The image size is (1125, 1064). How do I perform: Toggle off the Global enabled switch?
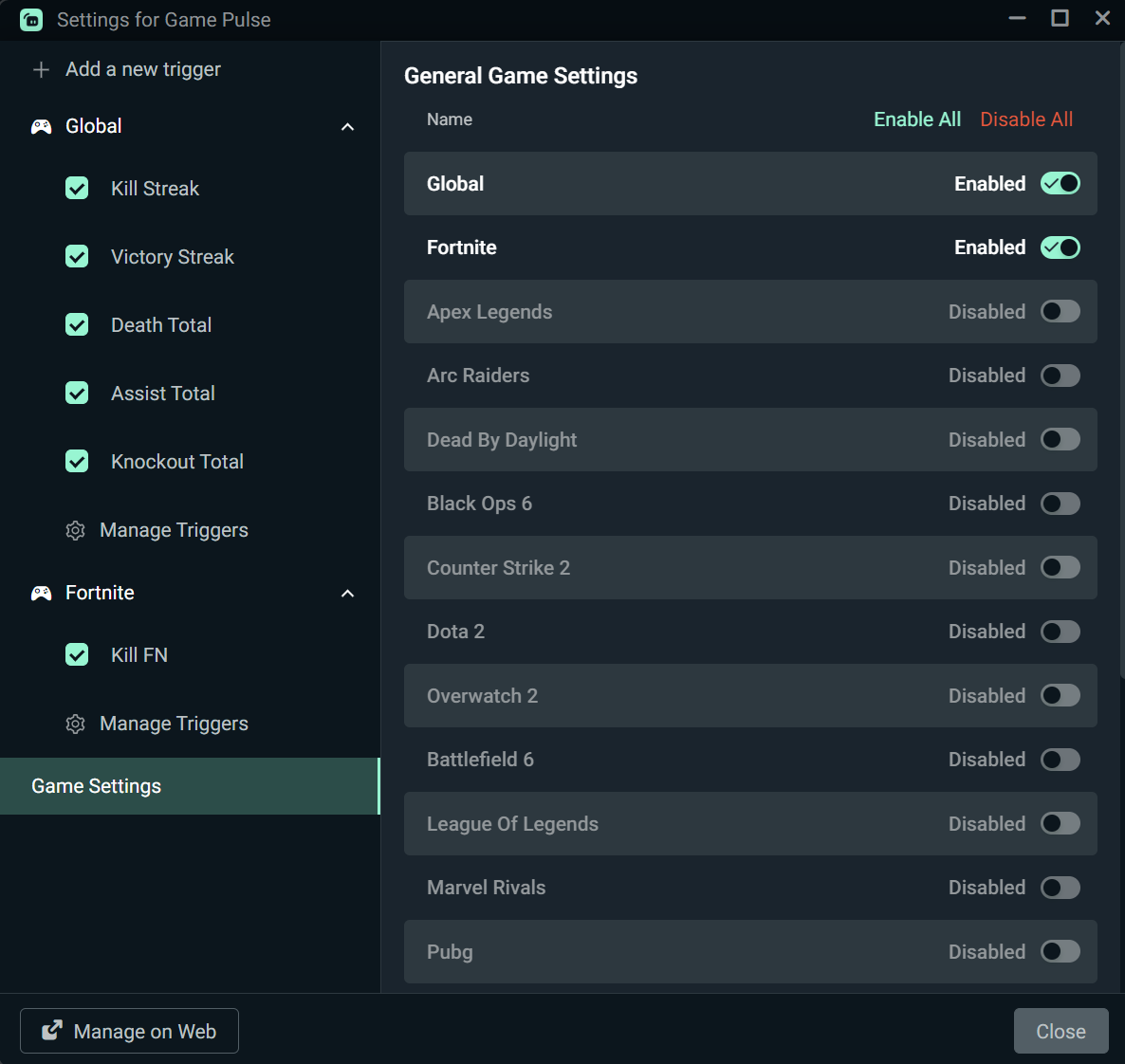tap(1060, 183)
